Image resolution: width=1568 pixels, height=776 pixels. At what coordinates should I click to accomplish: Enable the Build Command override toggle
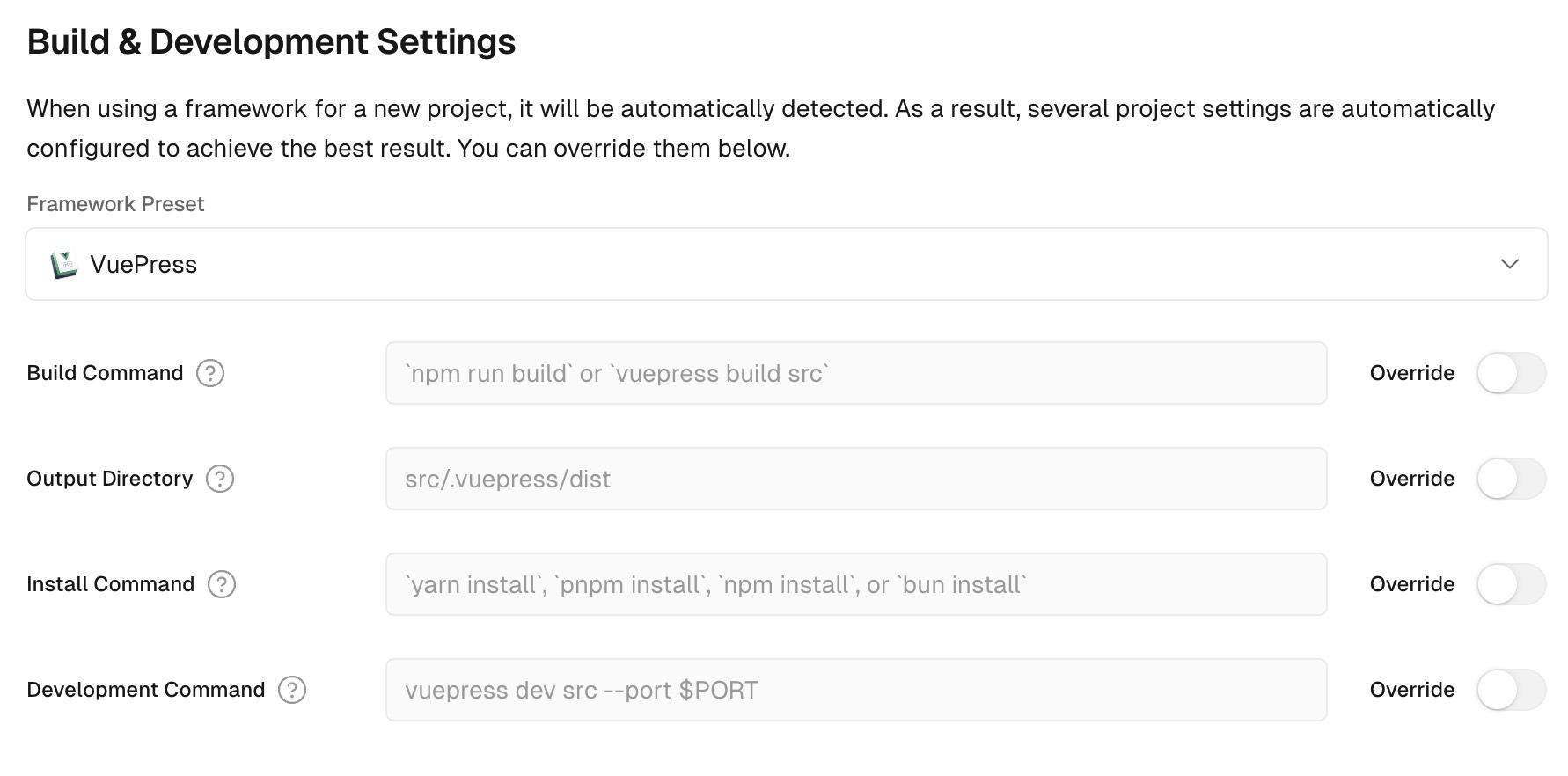point(1510,373)
